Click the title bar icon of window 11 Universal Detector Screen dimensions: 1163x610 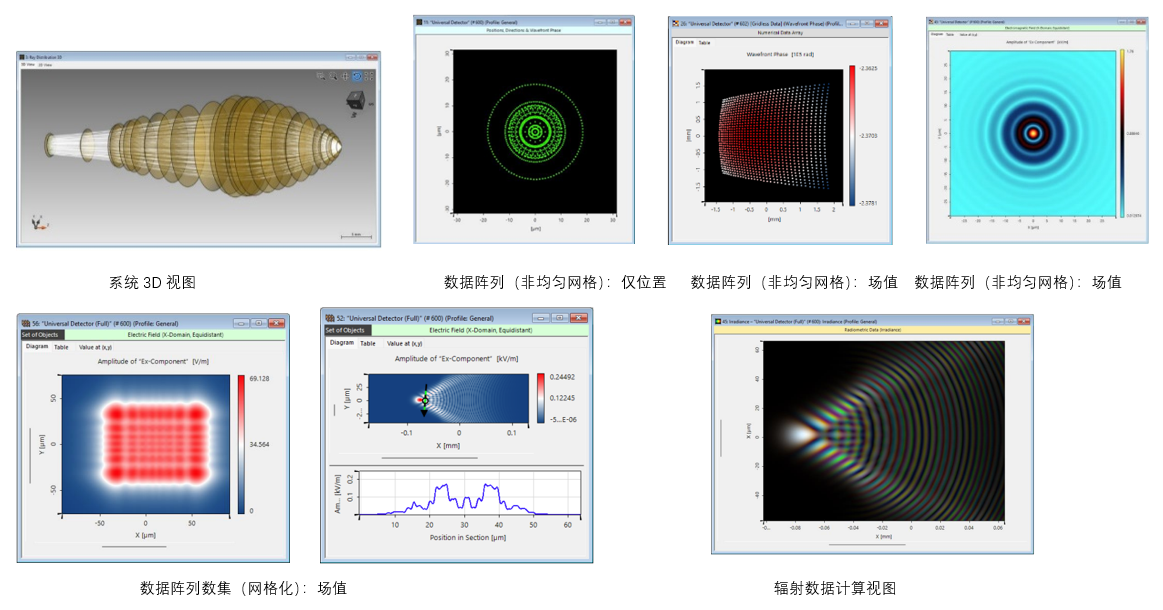coord(419,22)
